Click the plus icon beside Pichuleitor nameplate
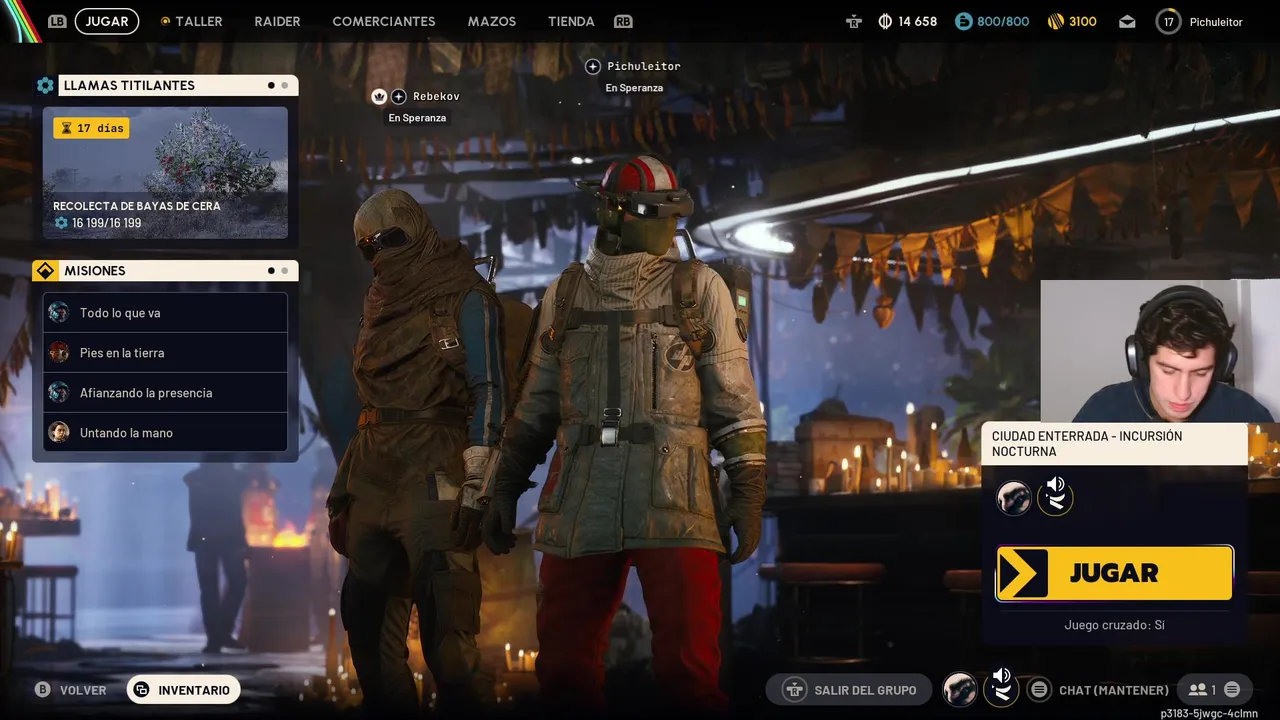The image size is (1280, 720). point(593,66)
